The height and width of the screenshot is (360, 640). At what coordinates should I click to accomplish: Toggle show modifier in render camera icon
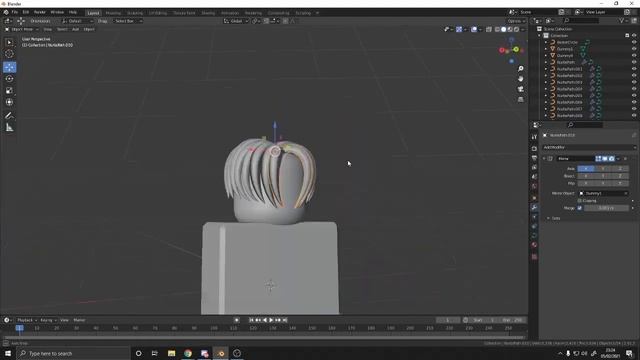(x=611, y=158)
